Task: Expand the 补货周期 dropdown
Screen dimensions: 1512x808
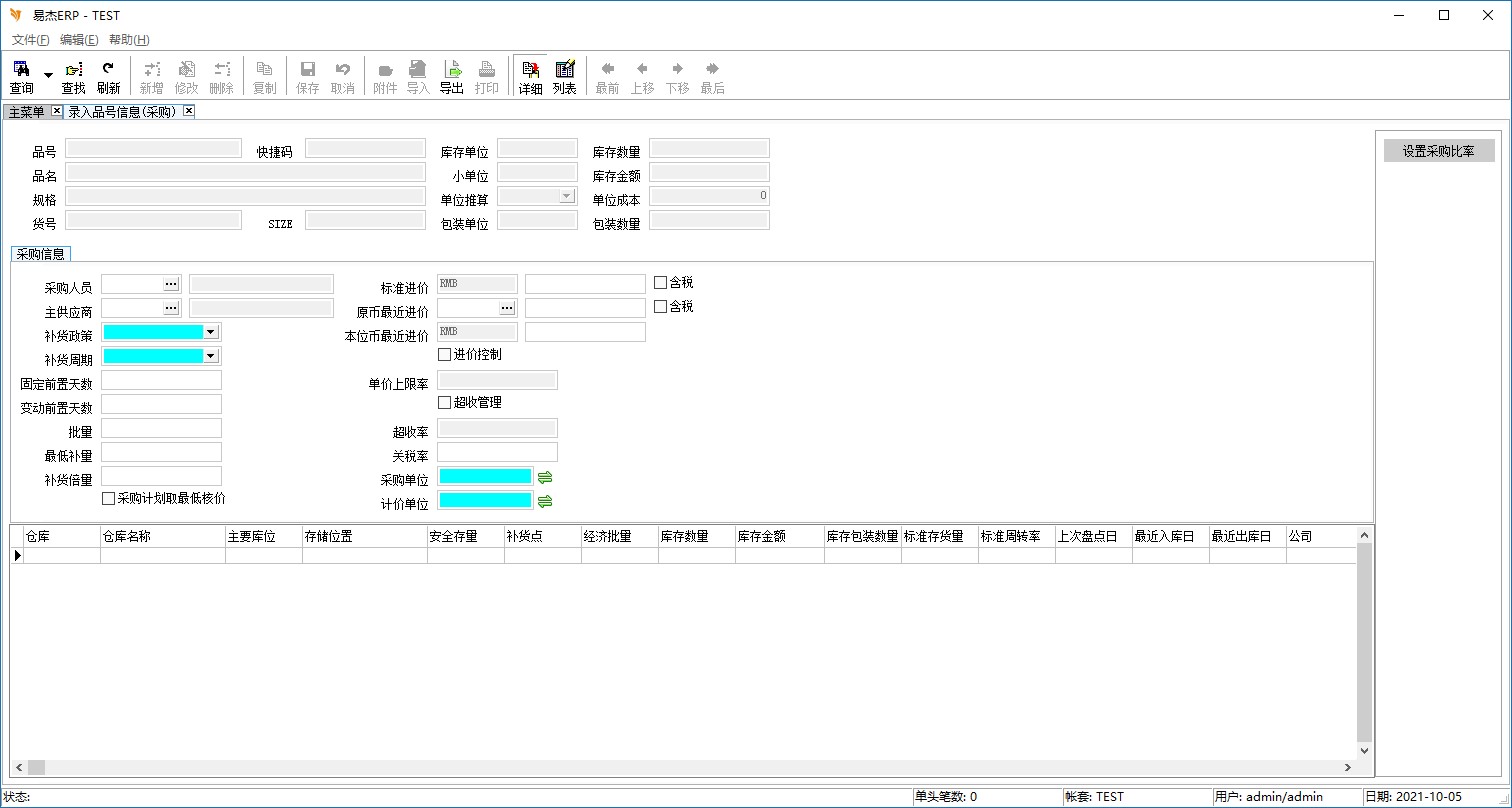Action: coord(210,356)
